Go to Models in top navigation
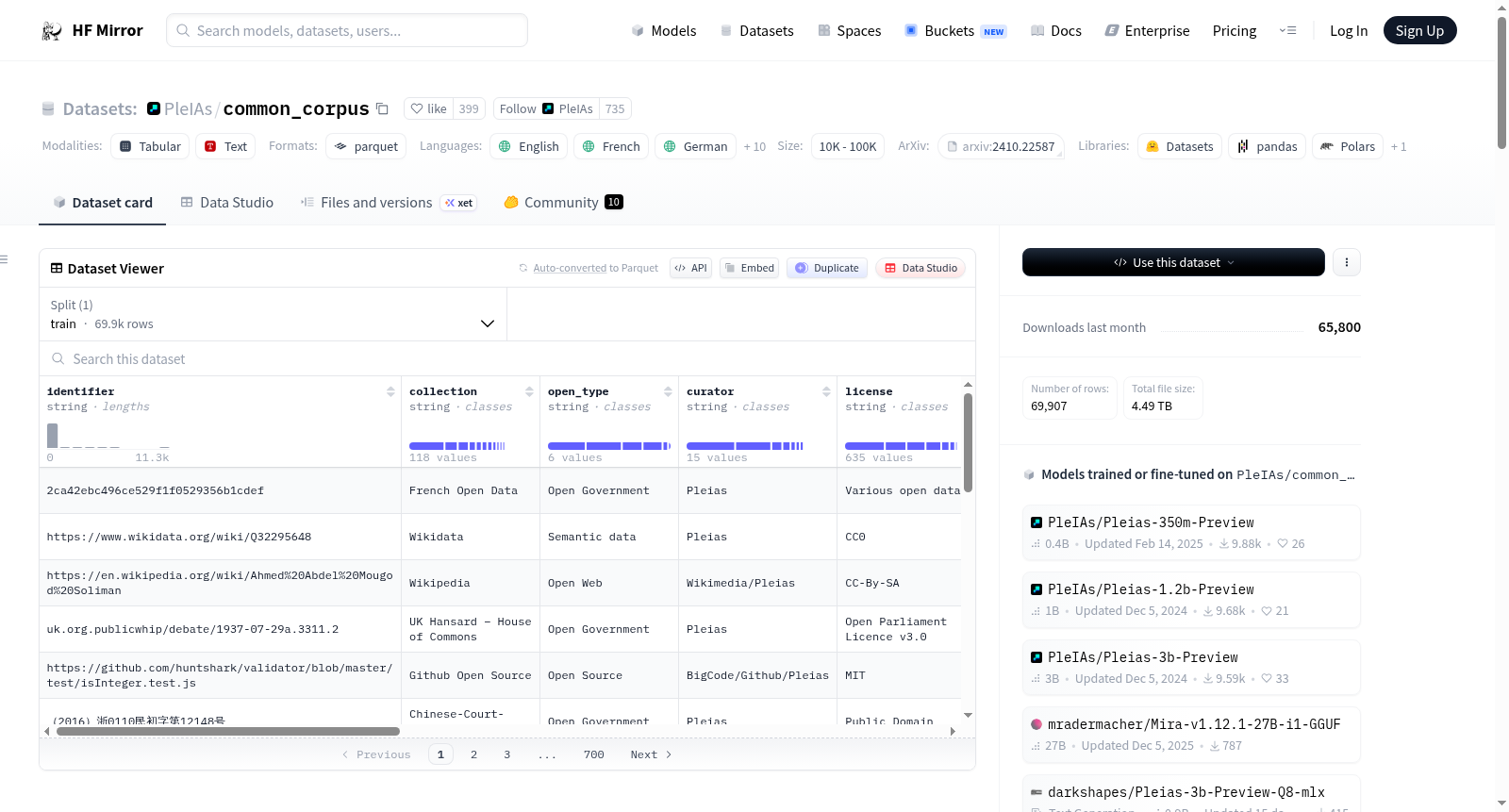 click(664, 31)
